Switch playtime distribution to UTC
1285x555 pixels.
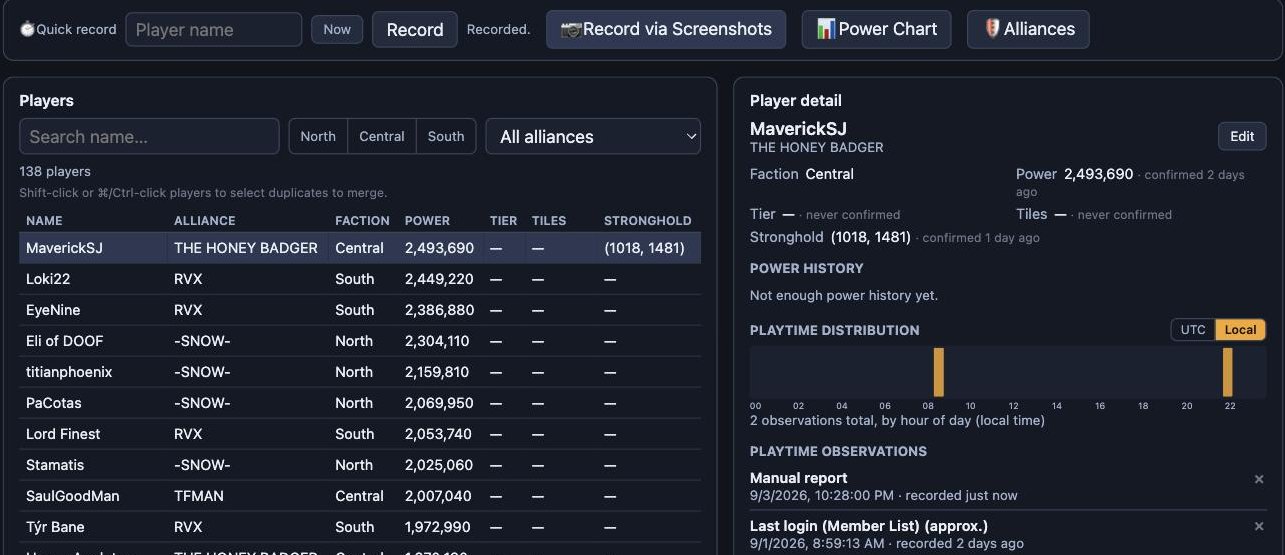(x=1193, y=330)
